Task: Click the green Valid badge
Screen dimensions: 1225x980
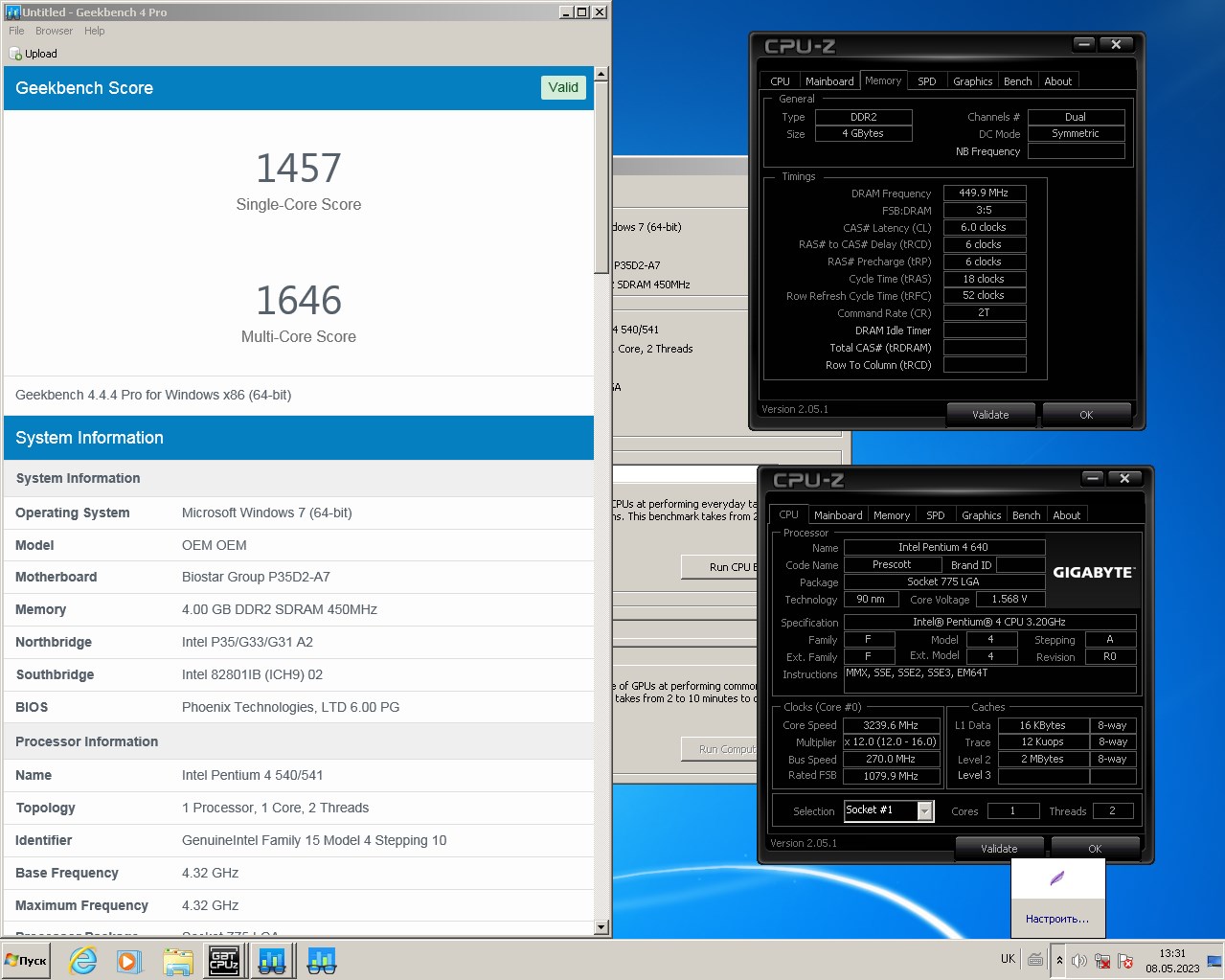Action: 563,87
